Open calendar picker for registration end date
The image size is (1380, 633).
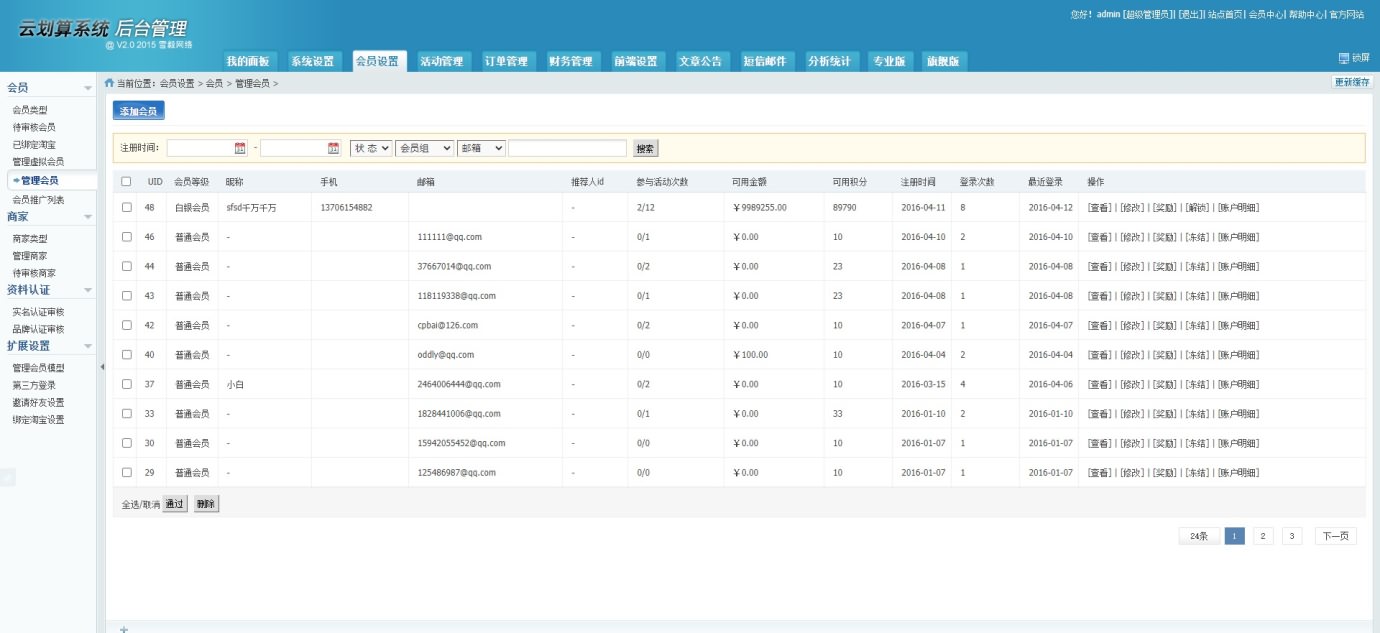334,148
